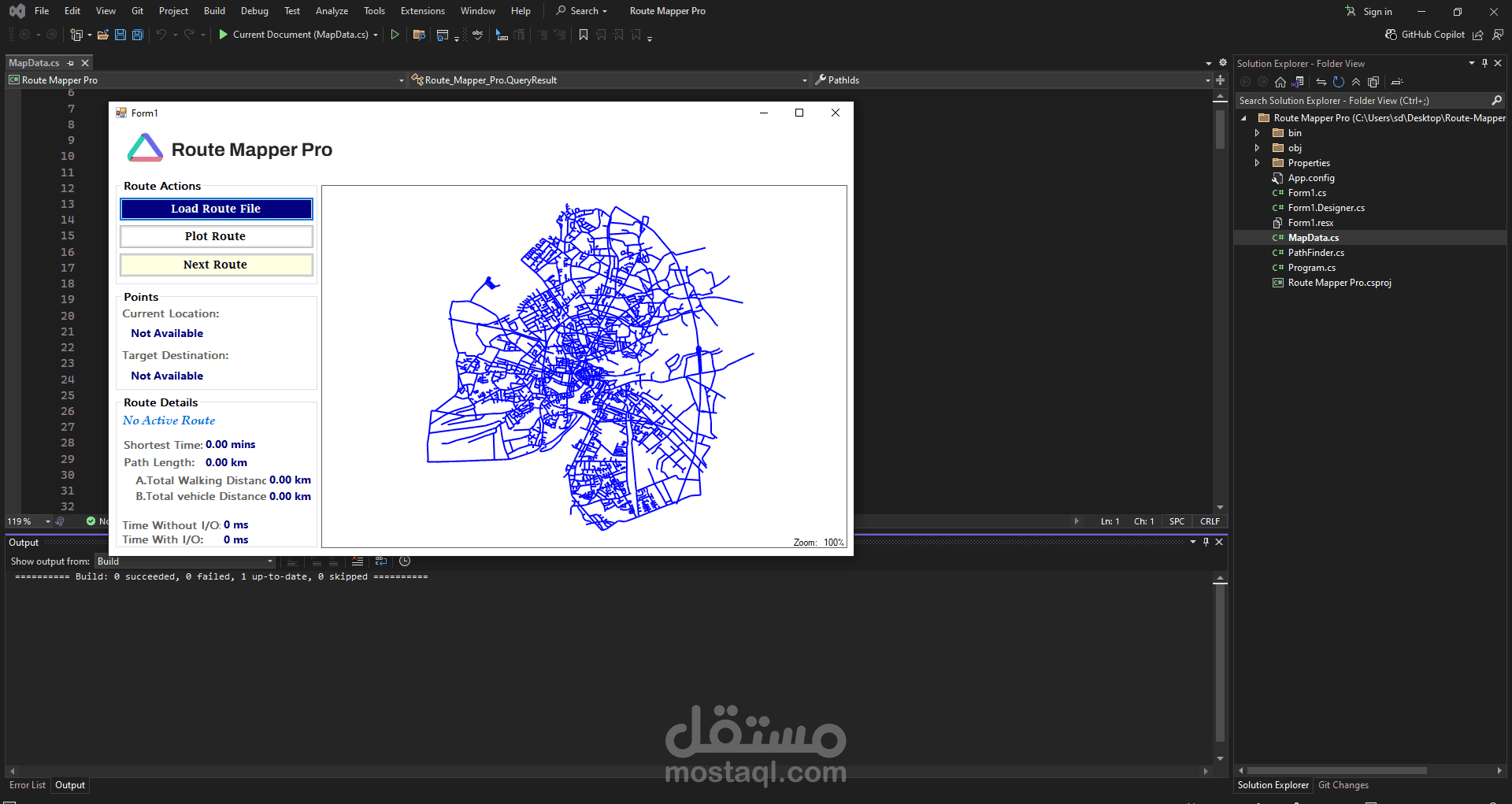Click the blue route map canvas in Form1
The image size is (1512, 804).
[x=584, y=366]
